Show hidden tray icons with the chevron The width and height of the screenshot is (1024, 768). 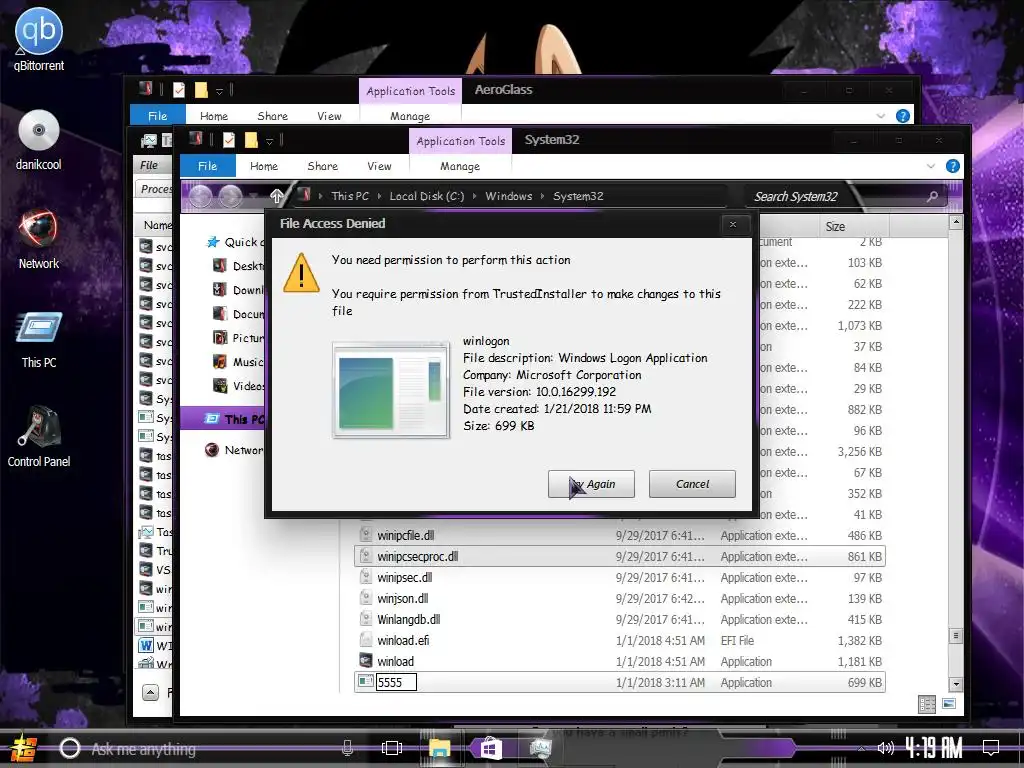click(x=862, y=749)
